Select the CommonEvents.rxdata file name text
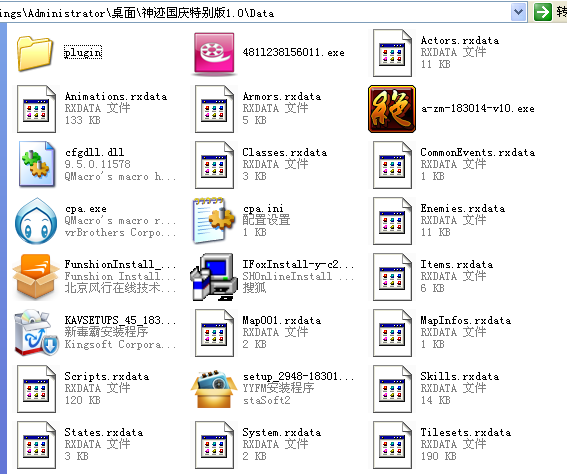This screenshot has width=567, height=474. point(478,153)
